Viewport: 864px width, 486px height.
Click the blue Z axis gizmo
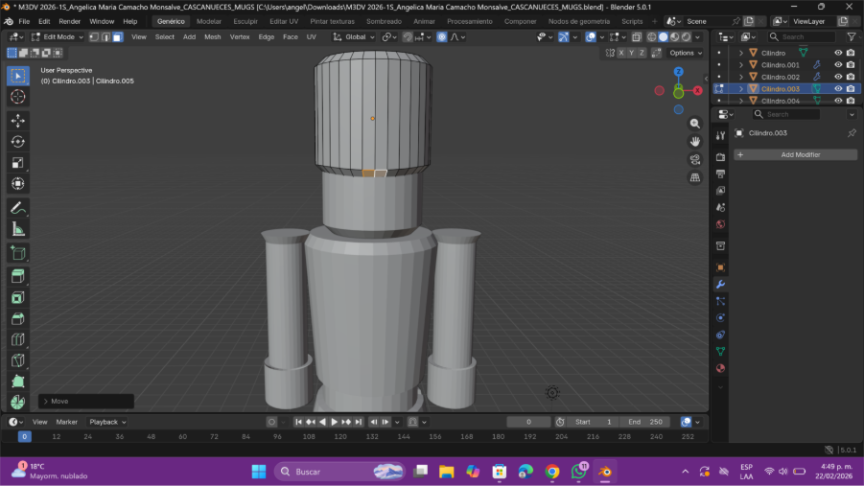tap(679, 72)
